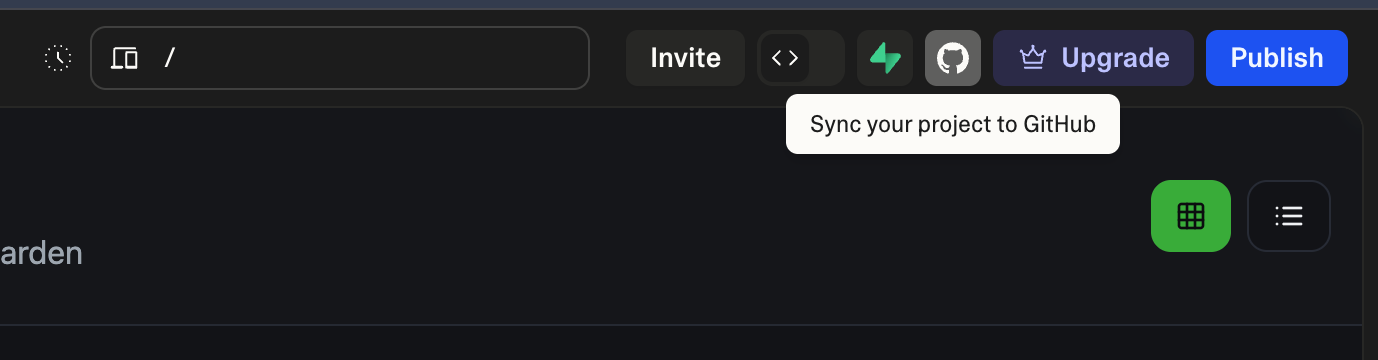Click the slash text in route bar
1378x360 pixels.
click(x=170, y=58)
